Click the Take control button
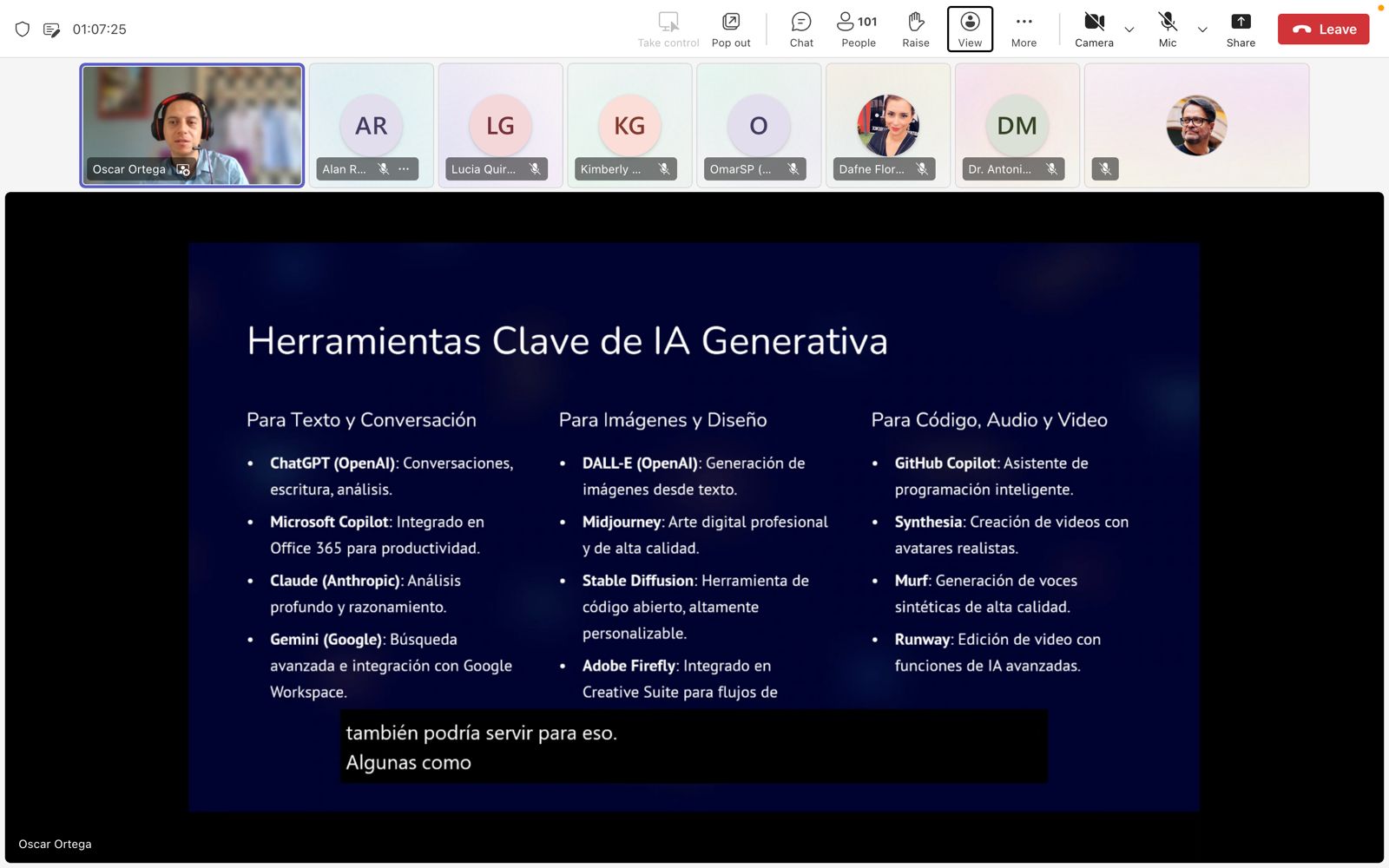The width and height of the screenshot is (1389, 868). tap(668, 30)
